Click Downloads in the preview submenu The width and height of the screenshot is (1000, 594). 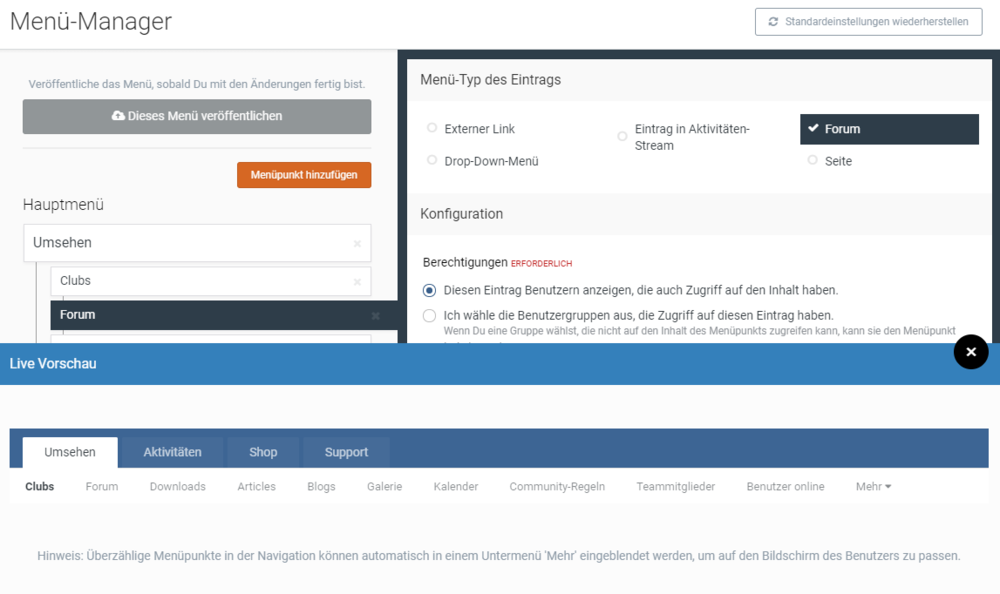[177, 487]
